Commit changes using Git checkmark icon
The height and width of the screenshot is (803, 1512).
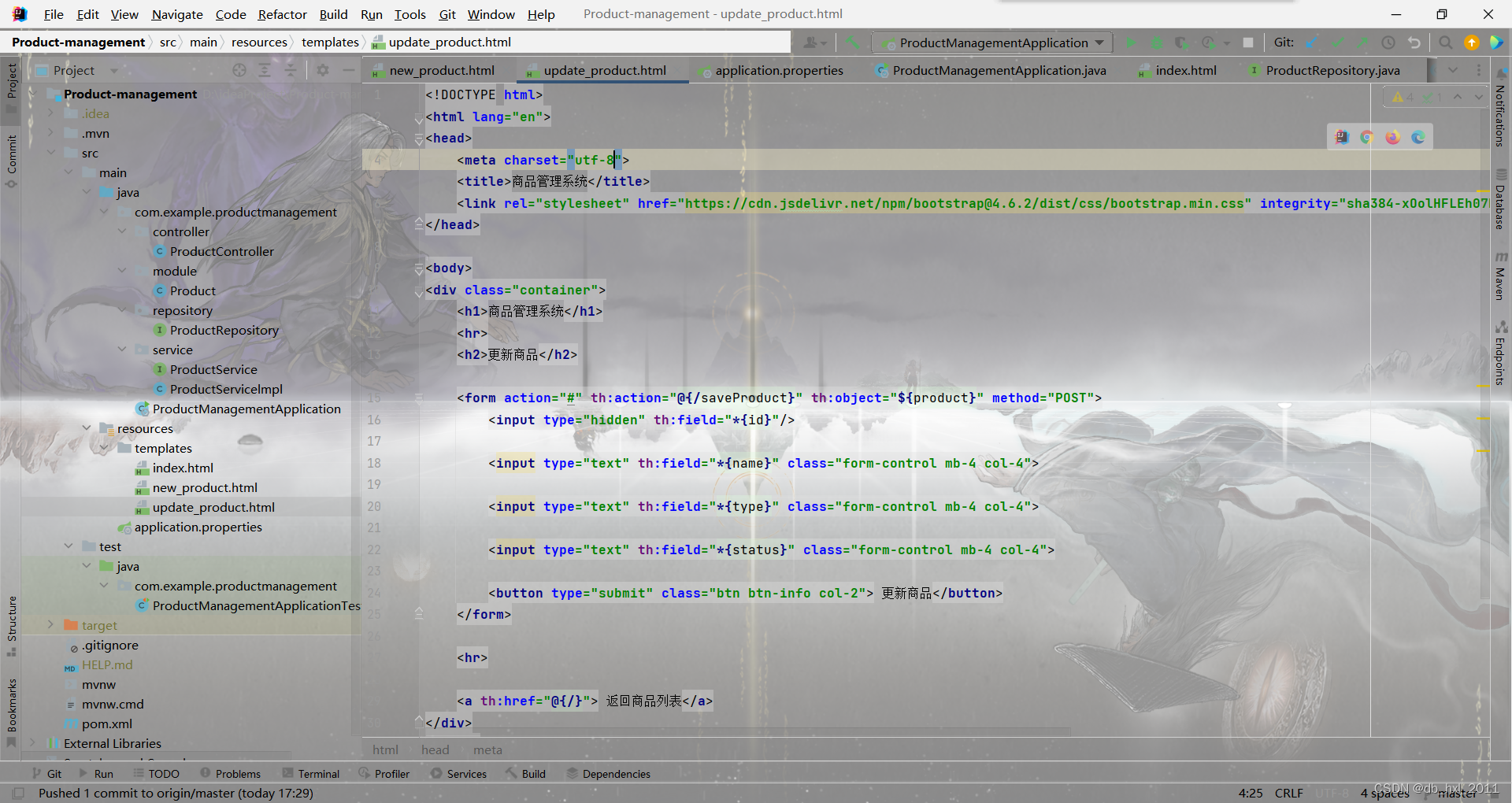(1338, 43)
